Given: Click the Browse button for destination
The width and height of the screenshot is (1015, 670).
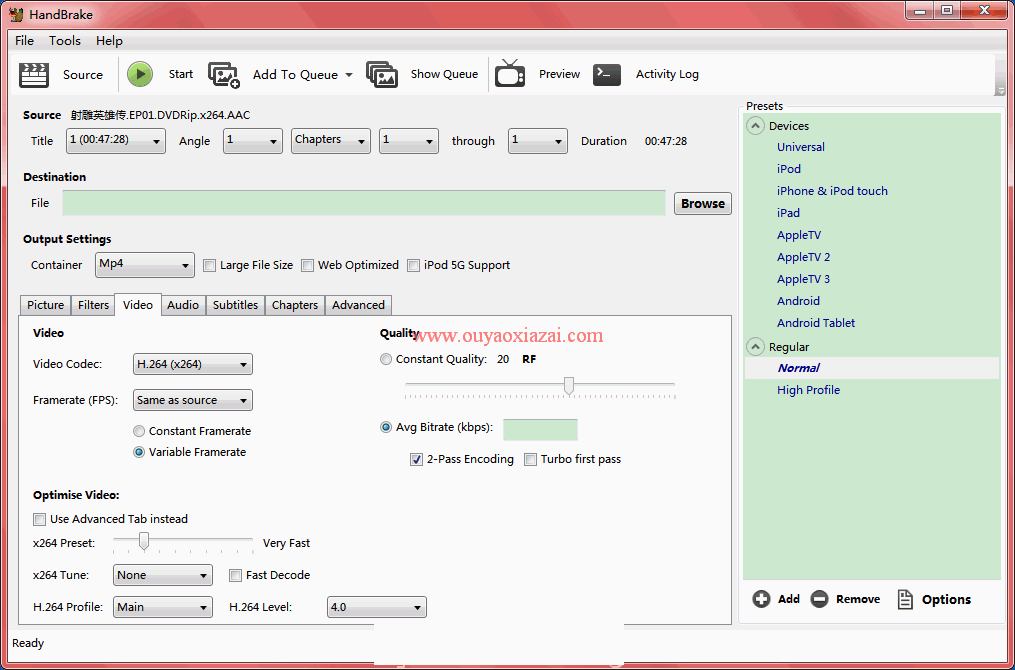Looking at the screenshot, I should click(x=703, y=204).
